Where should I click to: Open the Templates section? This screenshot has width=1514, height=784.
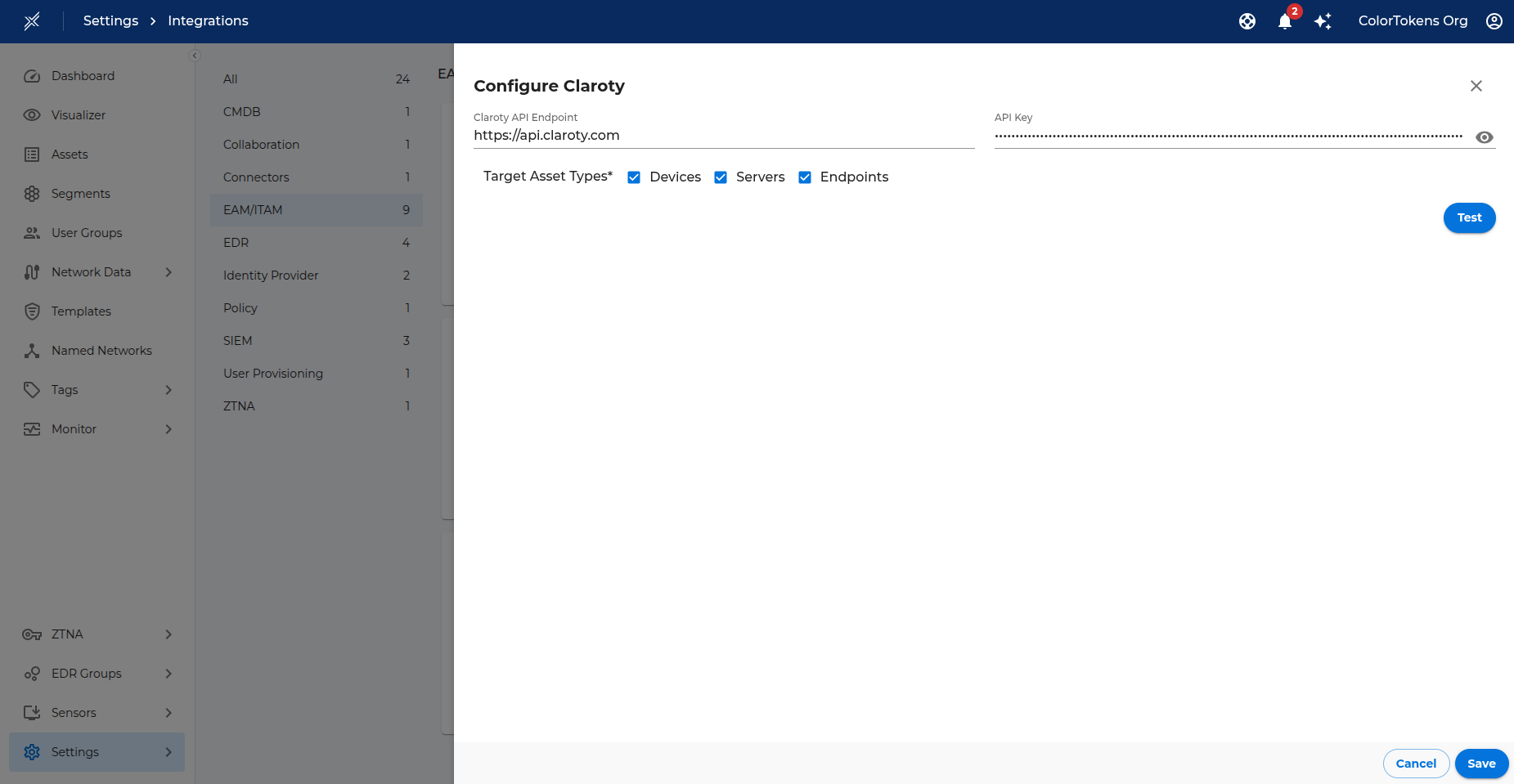[x=81, y=311]
